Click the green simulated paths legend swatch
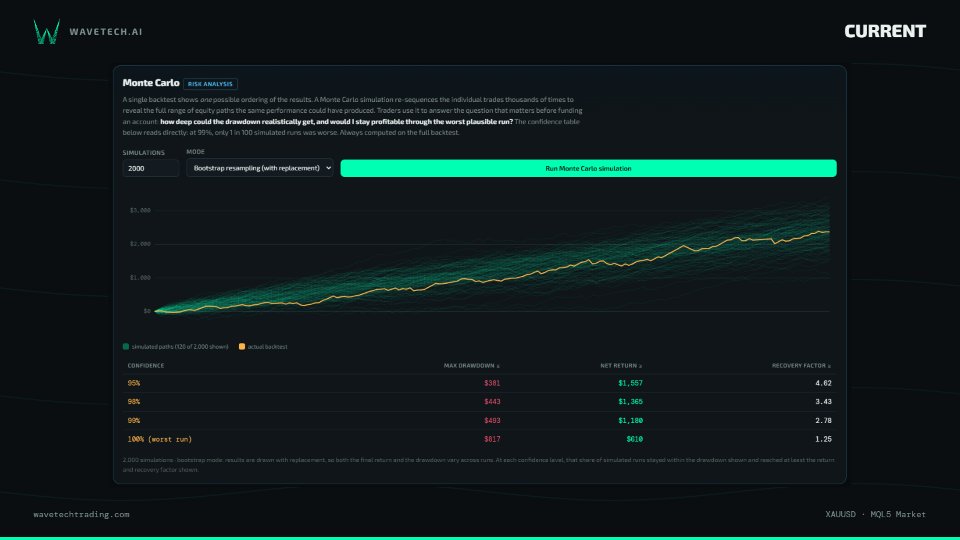The width and height of the screenshot is (960, 540). tap(126, 347)
